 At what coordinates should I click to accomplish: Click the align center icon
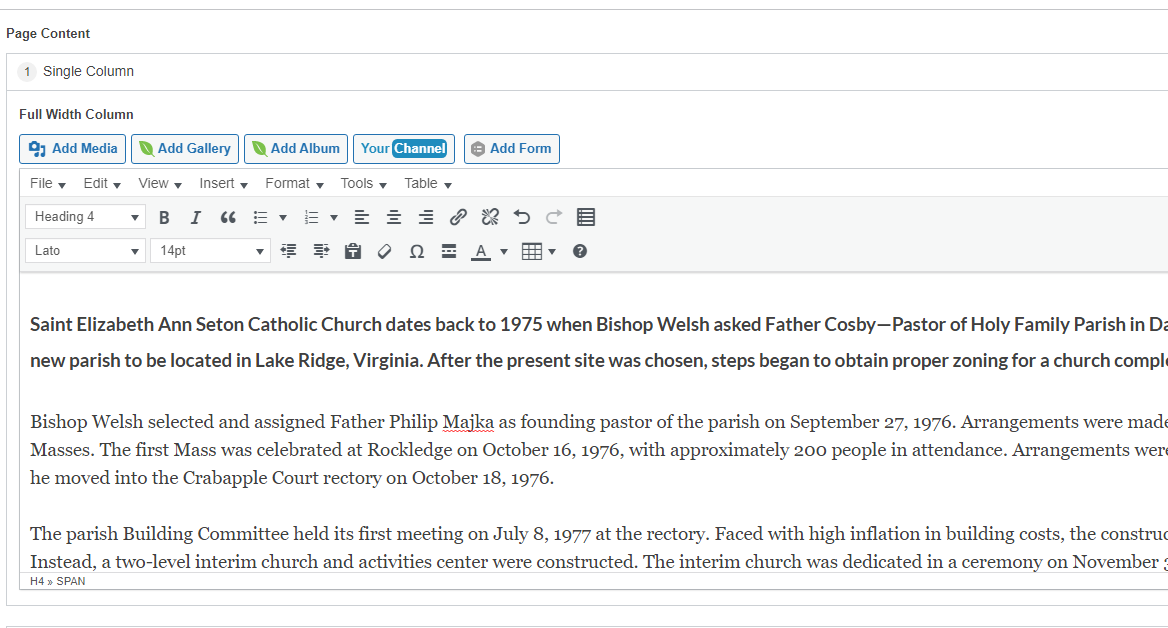pos(394,218)
